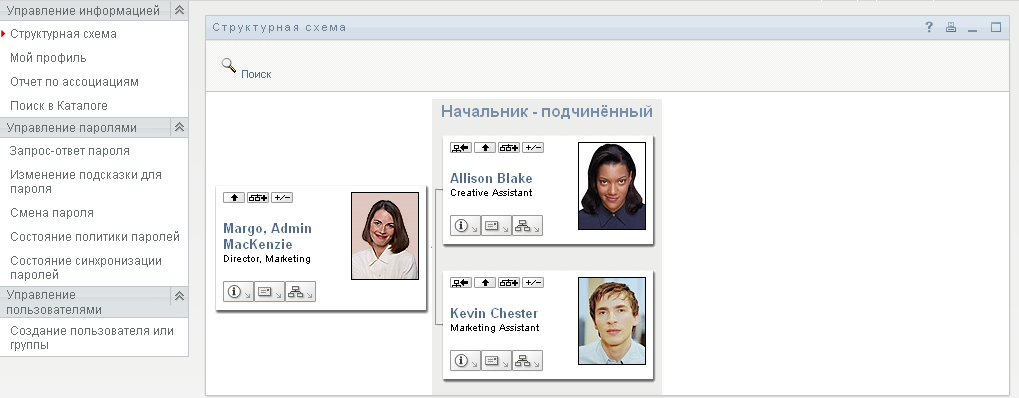Open Состояние политики паролей
1019x398 pixels.
click(x=95, y=237)
